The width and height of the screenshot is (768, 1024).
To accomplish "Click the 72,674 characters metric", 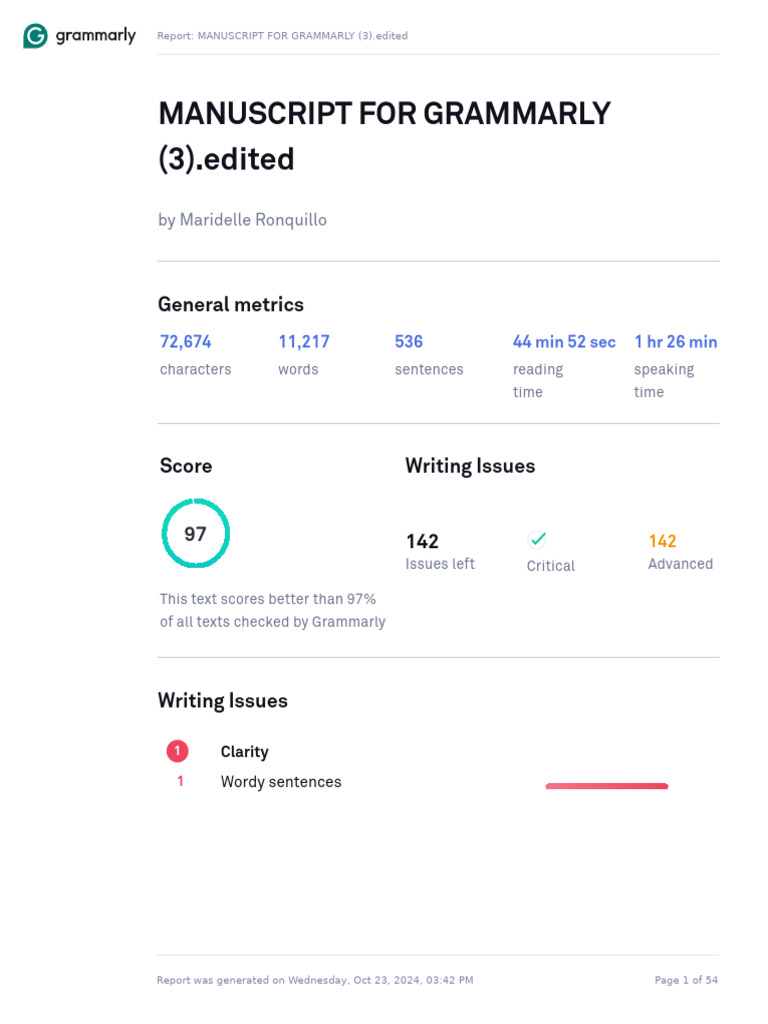I will pos(186,342).
